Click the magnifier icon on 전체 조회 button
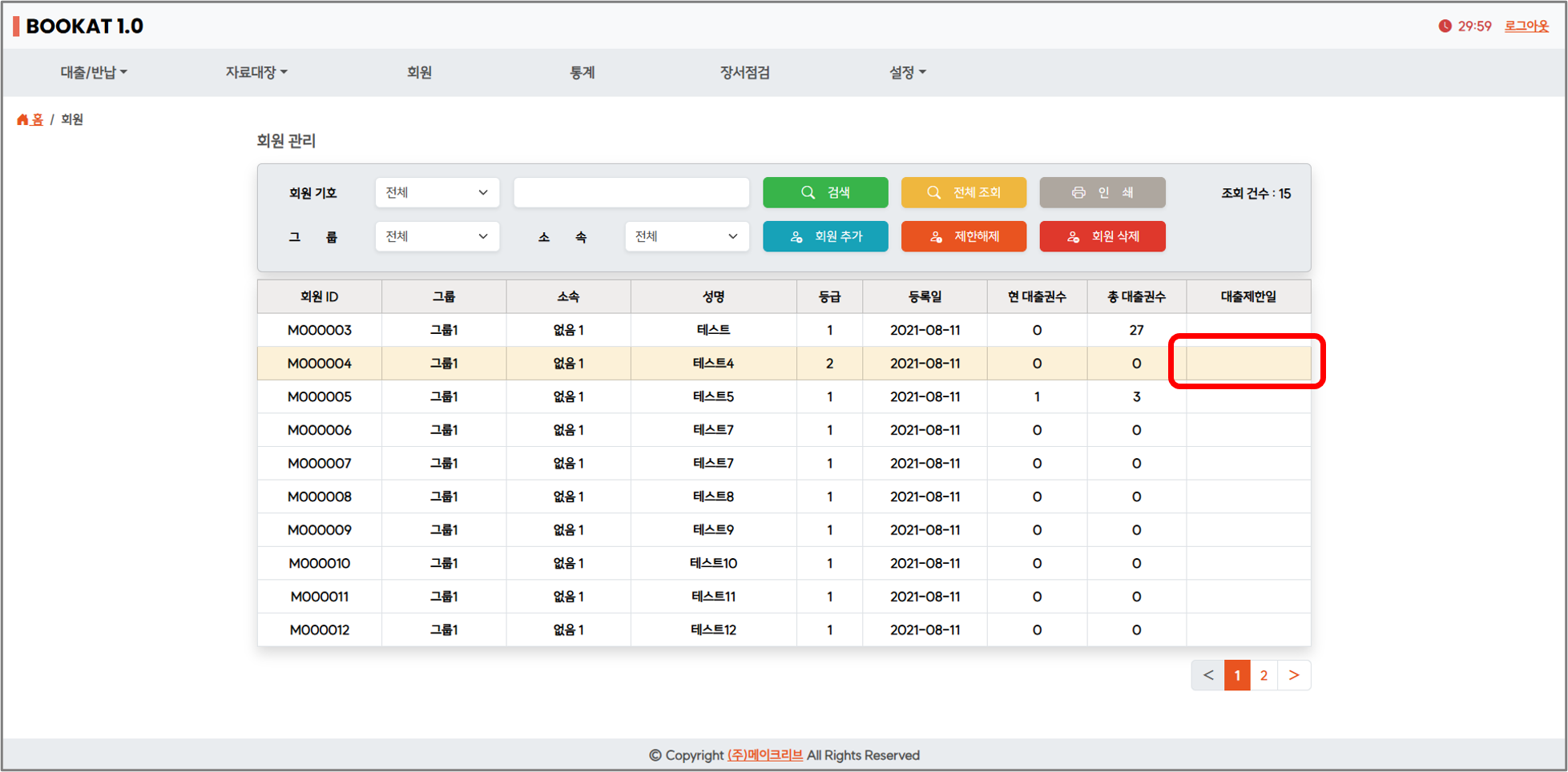This screenshot has height=772, width=1568. [933, 193]
